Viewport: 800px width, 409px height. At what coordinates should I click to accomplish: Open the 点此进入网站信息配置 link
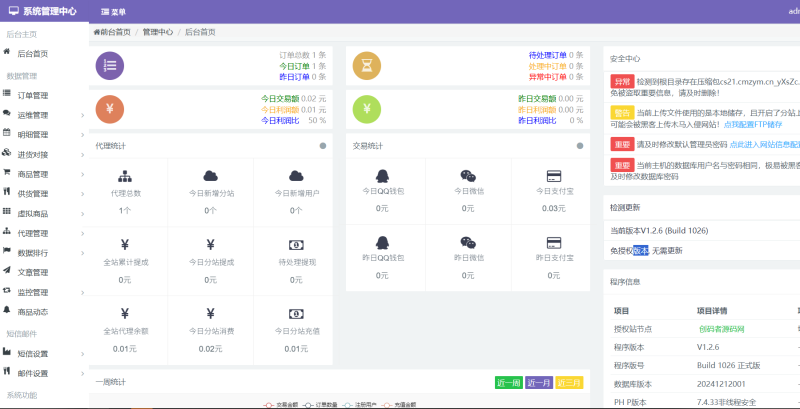tap(765, 144)
